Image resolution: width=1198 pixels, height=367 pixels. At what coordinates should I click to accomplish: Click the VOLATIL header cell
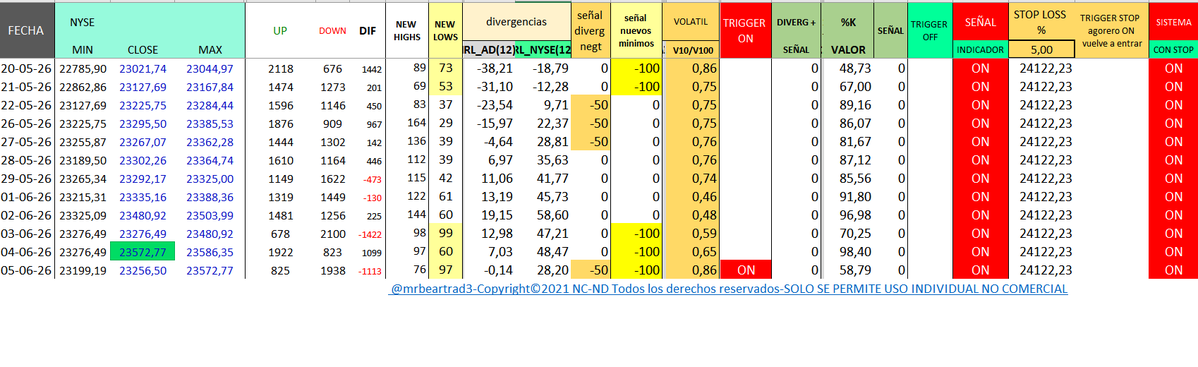coord(691,21)
